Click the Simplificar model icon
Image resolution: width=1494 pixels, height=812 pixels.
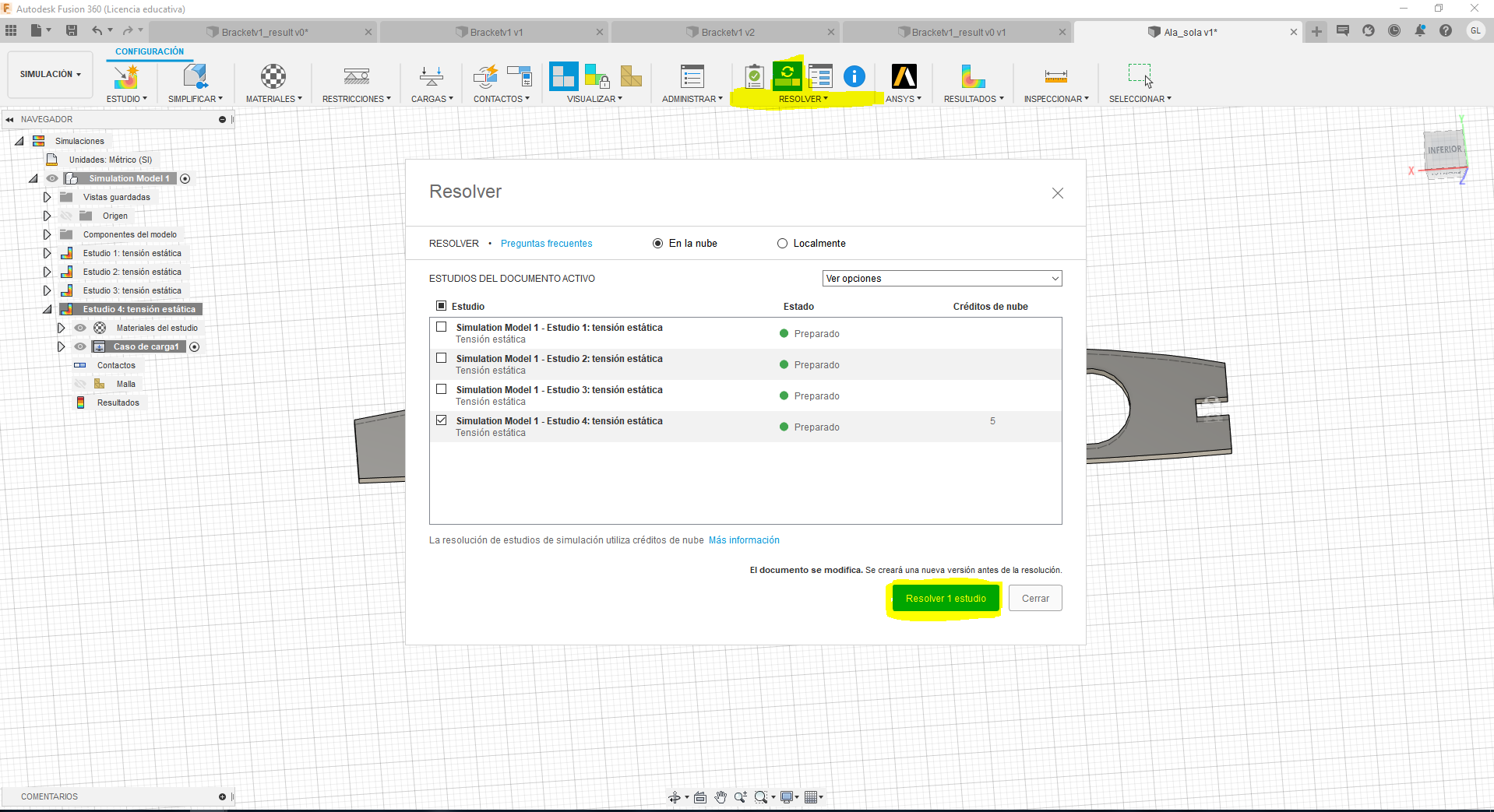(195, 76)
